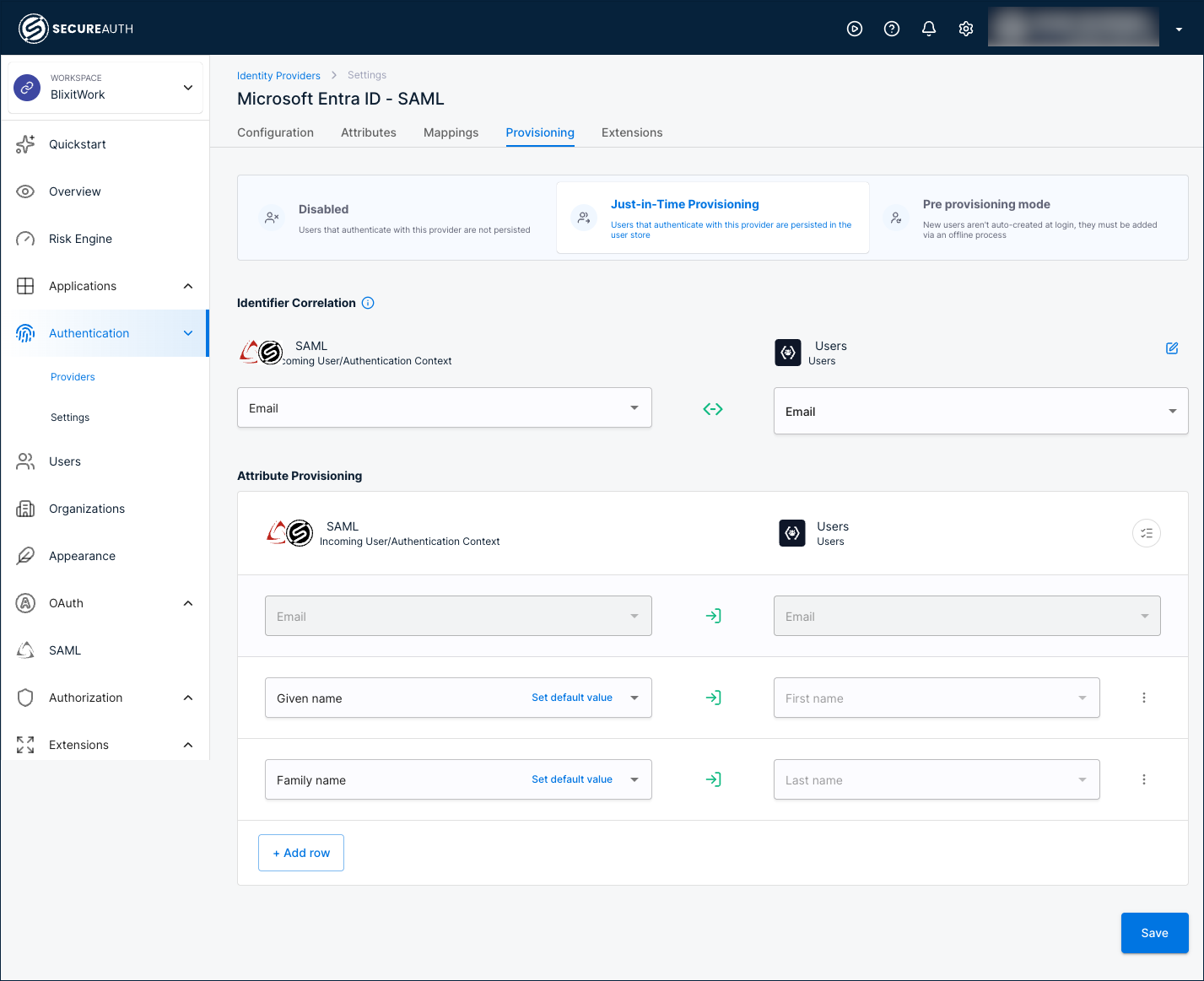The image size is (1204, 981).
Task: Click the checklist icon in Attribute Provisioning
Action: point(1147,533)
